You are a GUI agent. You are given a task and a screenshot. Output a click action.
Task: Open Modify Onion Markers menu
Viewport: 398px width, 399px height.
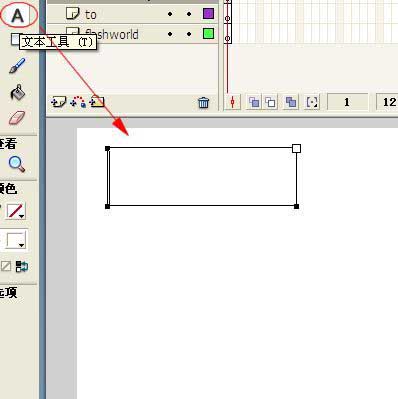(x=312, y=102)
